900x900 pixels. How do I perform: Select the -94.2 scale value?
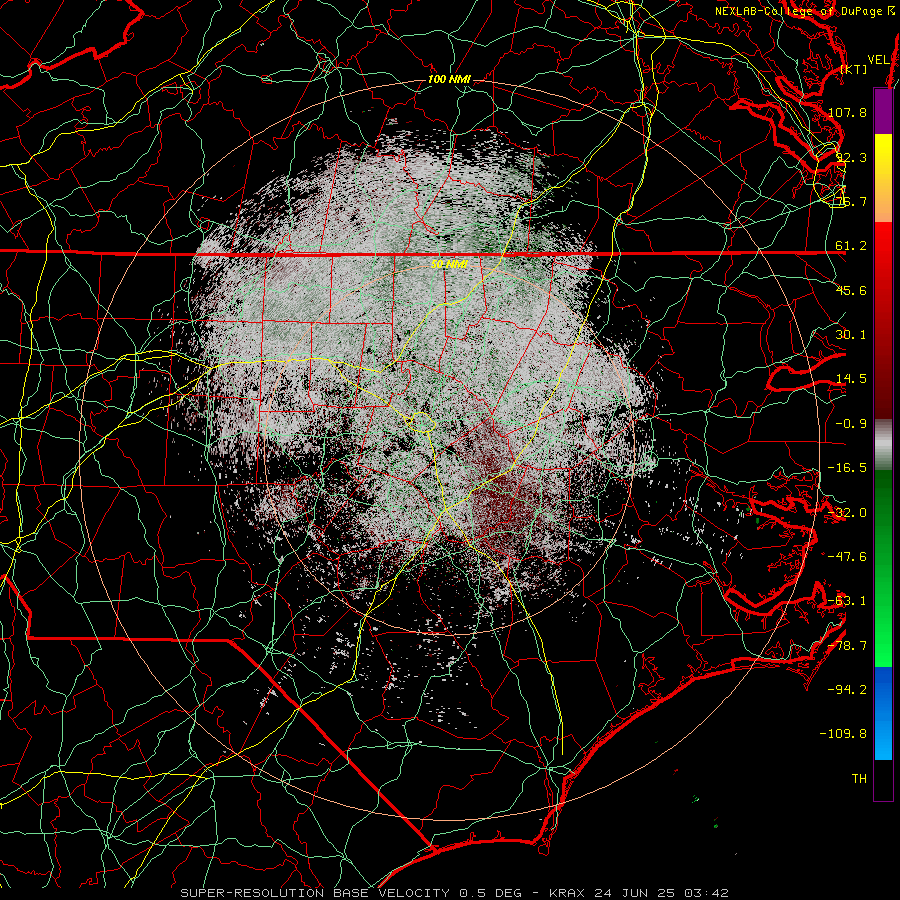[x=847, y=690]
